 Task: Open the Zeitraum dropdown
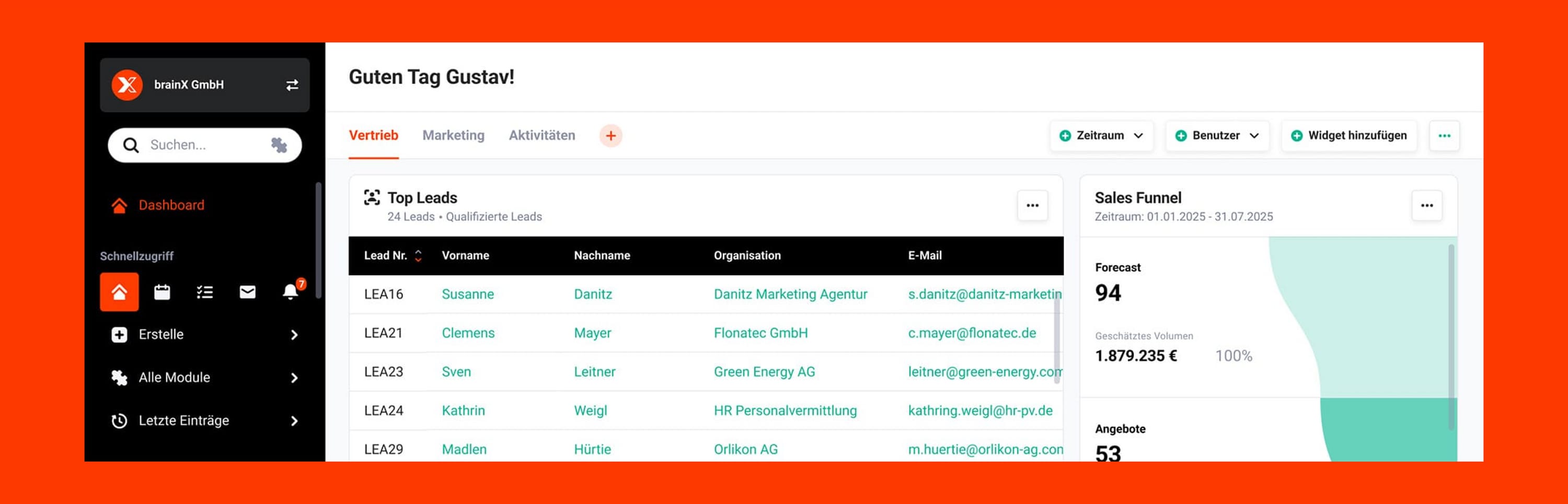pyautogui.click(x=1101, y=136)
